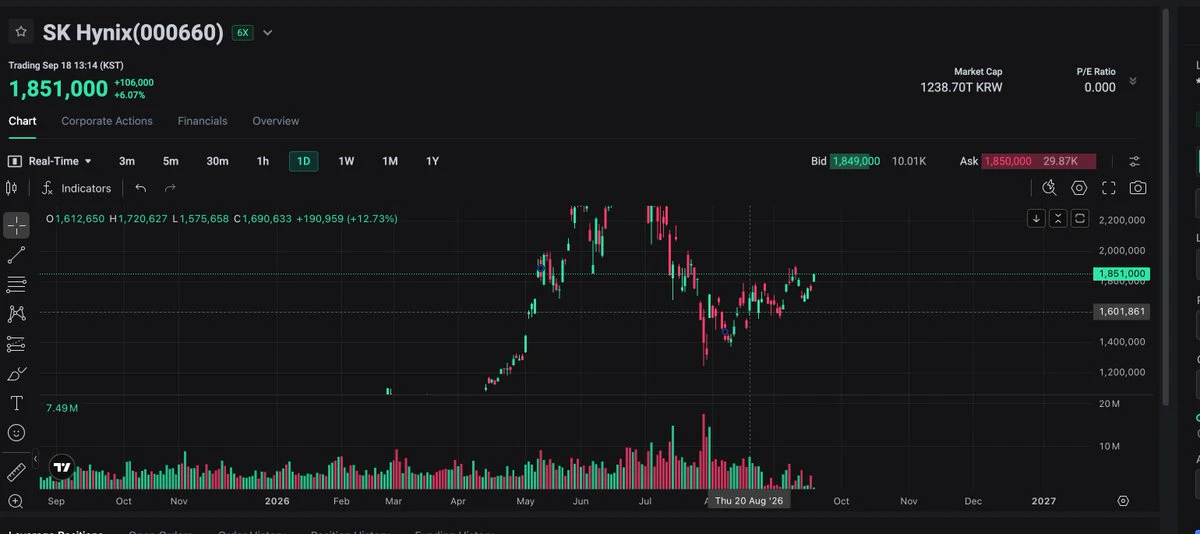1200x534 pixels.
Task: Click the page vertical scrollbar
Action: click(x=1164, y=205)
